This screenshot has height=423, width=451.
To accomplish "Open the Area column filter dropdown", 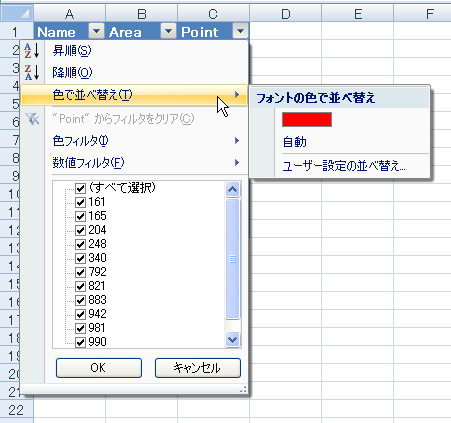I will (x=168, y=31).
